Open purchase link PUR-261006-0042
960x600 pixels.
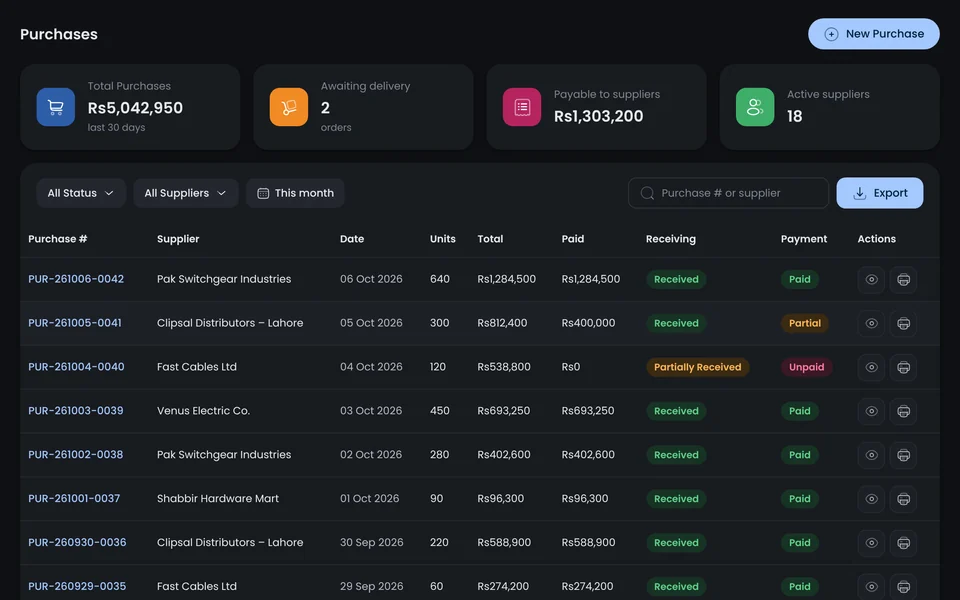point(76,279)
